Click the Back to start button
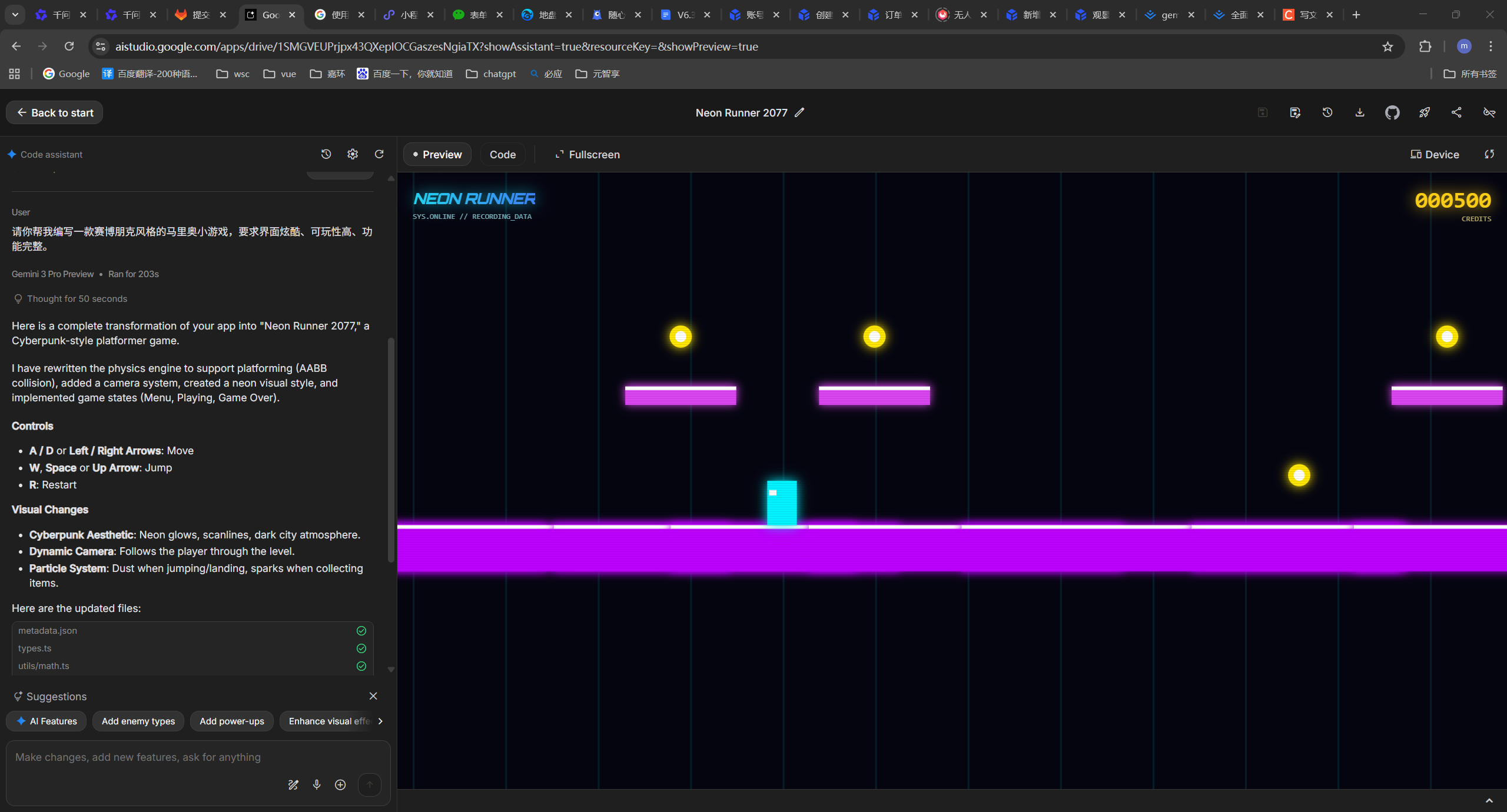Viewport: 1507px width, 812px height. pos(55,112)
